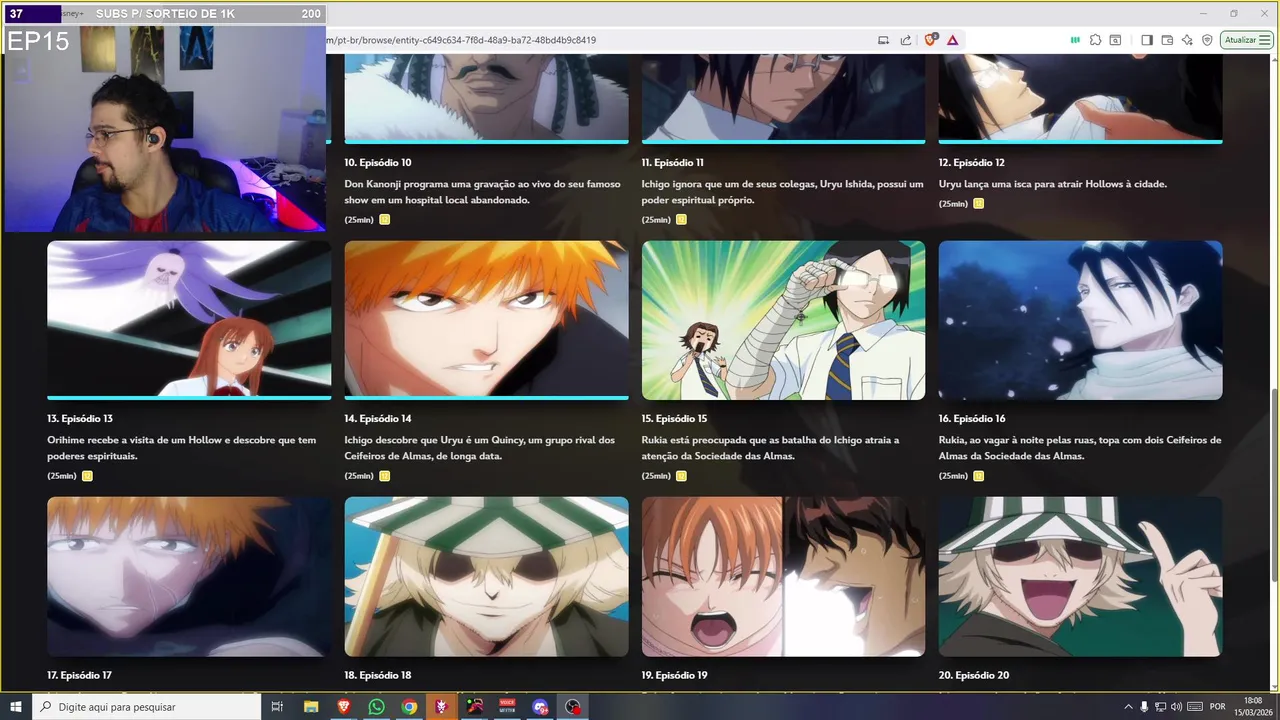Click the Brave Shields lion icon in address bar

(930, 40)
